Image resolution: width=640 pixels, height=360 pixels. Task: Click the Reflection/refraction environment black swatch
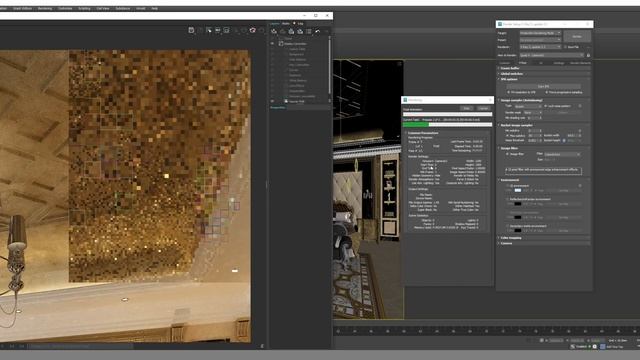[x=518, y=204]
